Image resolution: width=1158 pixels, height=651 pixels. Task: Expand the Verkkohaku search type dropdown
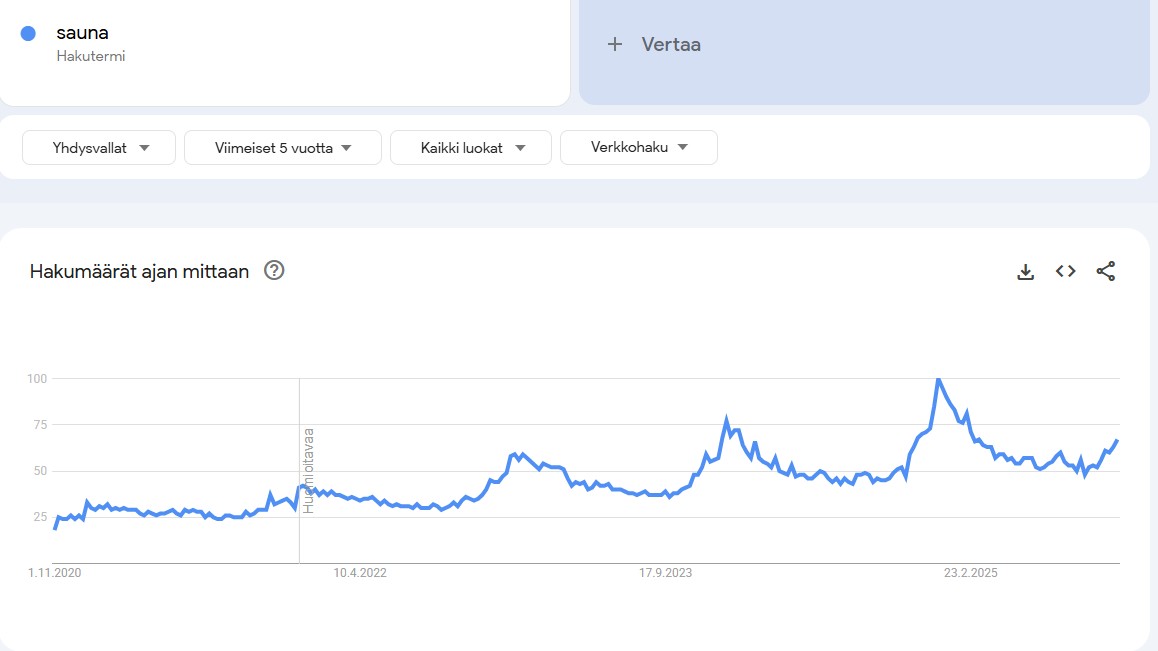pyautogui.click(x=639, y=147)
